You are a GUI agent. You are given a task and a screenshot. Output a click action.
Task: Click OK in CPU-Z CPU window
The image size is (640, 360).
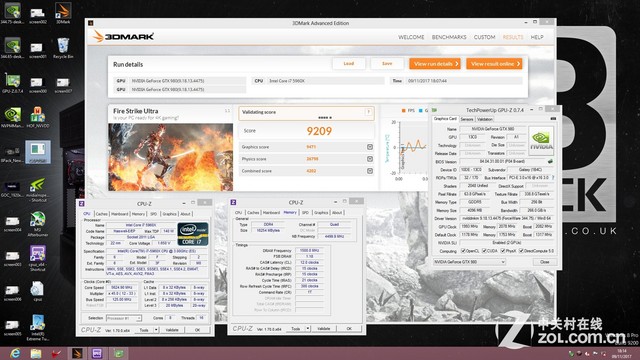click(x=198, y=330)
